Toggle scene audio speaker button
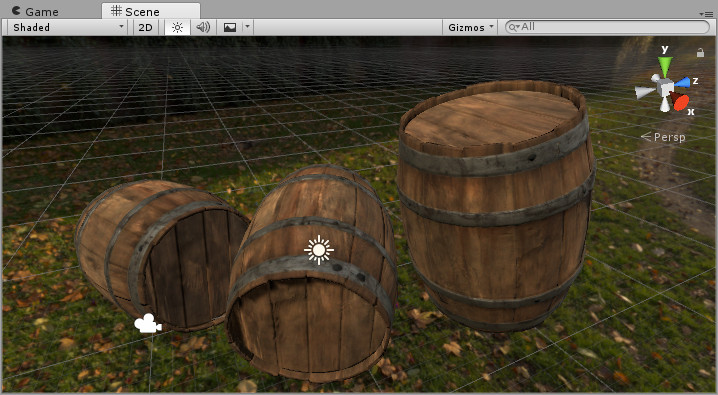Viewport: 718px width, 395px height. 203,27
